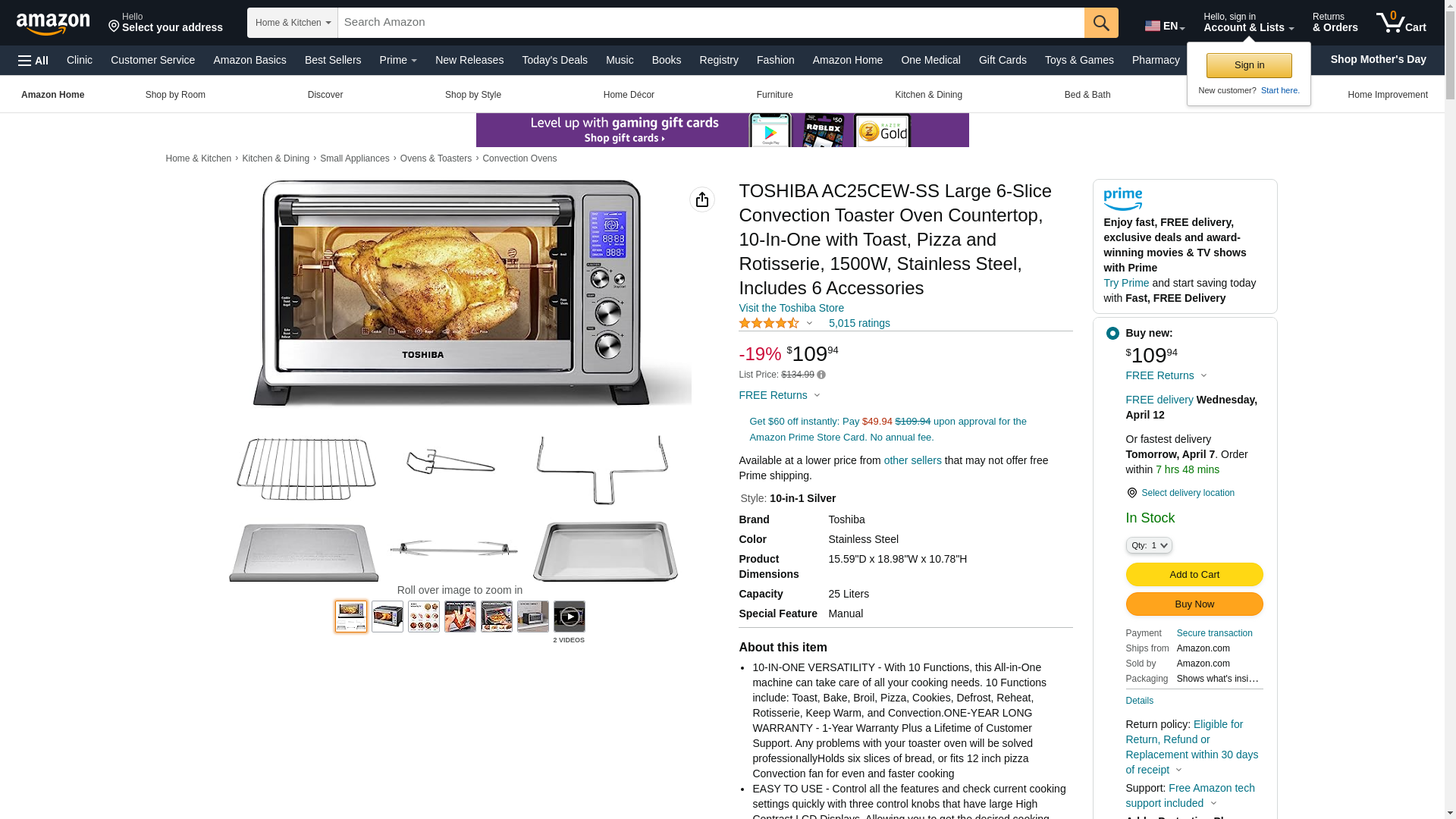Image resolution: width=1456 pixels, height=819 pixels.
Task: Click the Amazon logo
Action: 53,24
